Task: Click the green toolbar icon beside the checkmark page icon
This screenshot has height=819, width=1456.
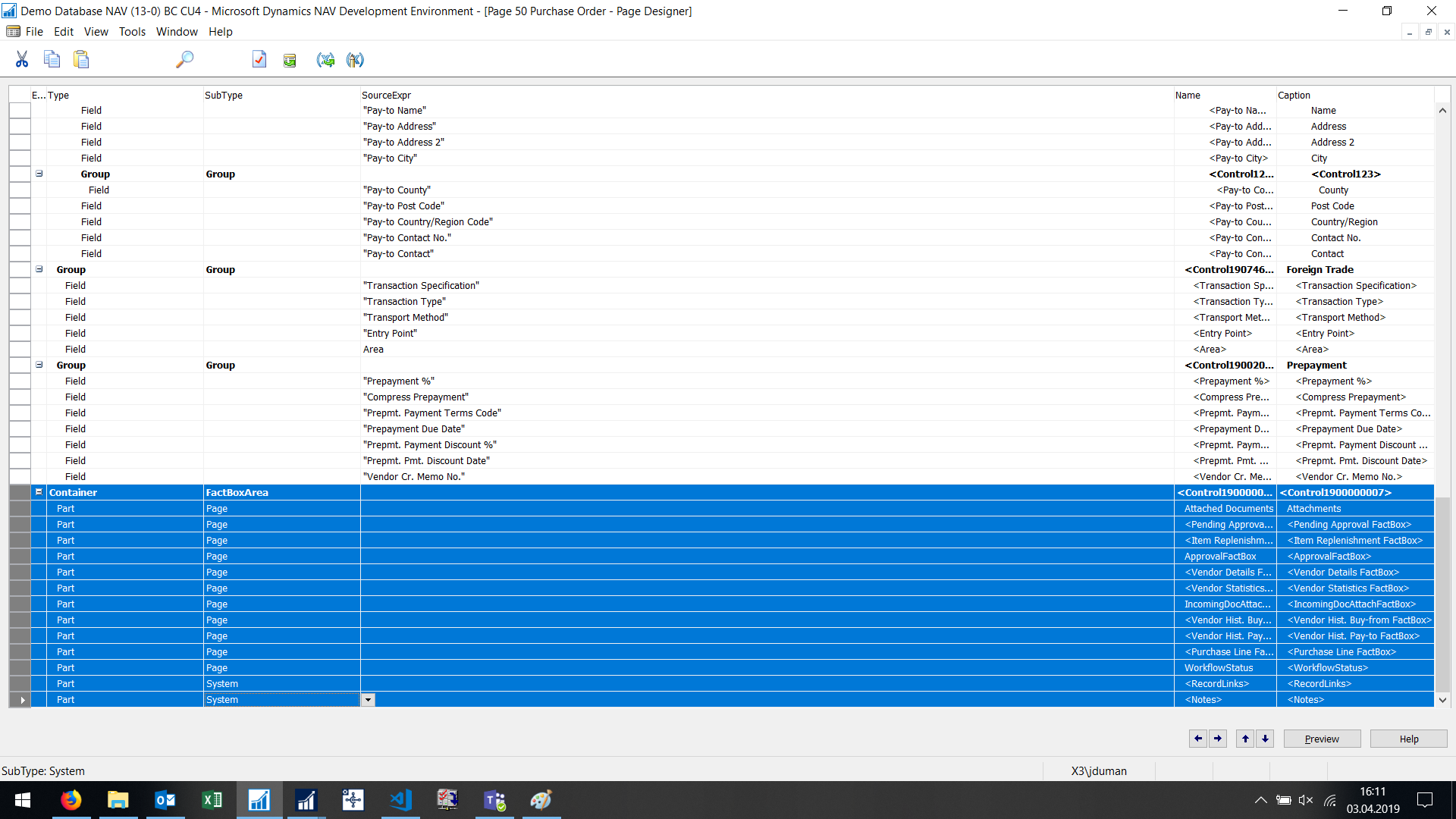Action: click(290, 60)
